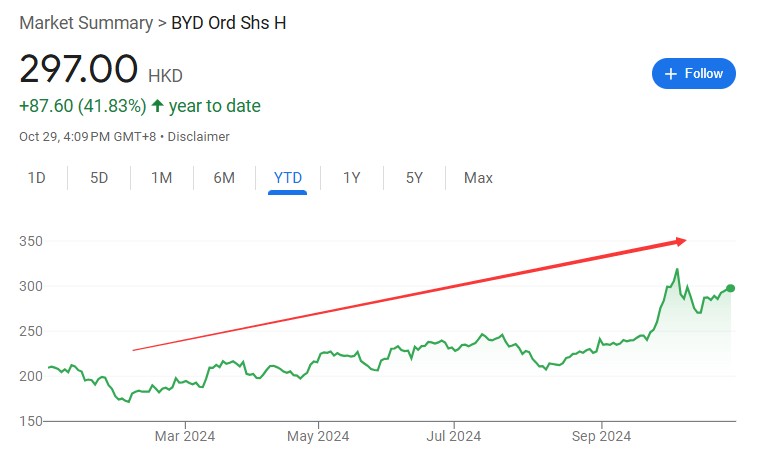Viewport: 768px width, 452px height.
Task: Click the plus icon on Follow button
Action: tap(671, 74)
